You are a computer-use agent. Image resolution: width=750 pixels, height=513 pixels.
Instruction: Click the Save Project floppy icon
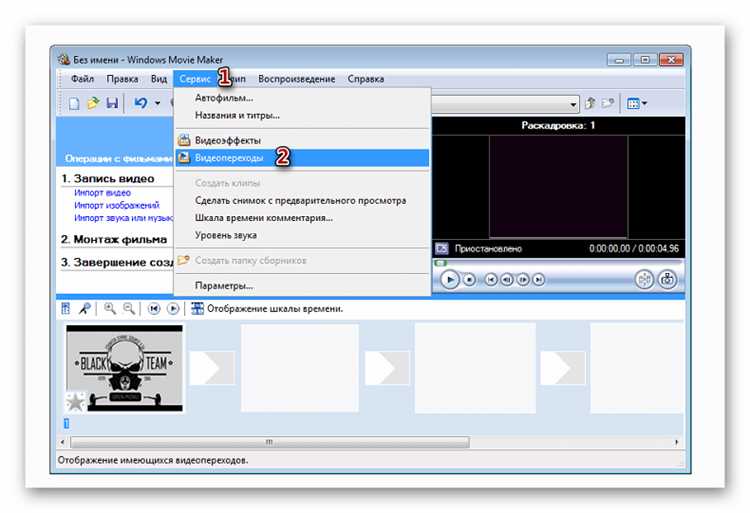pyautogui.click(x=112, y=103)
